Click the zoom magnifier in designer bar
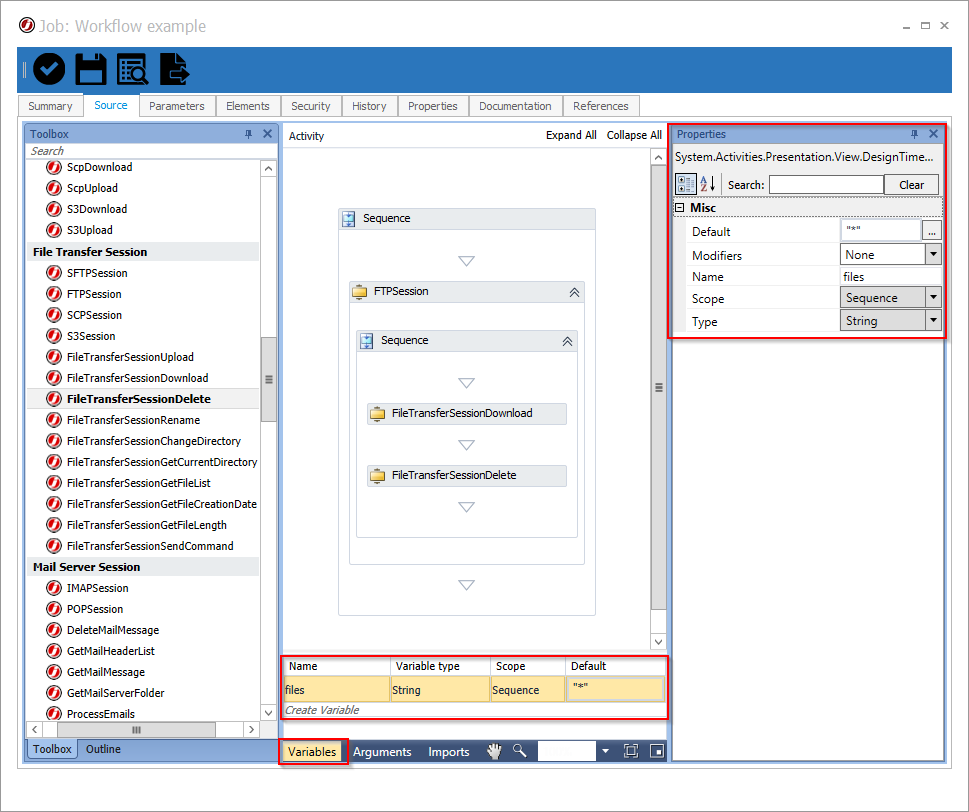The height and width of the screenshot is (812, 969). (520, 751)
